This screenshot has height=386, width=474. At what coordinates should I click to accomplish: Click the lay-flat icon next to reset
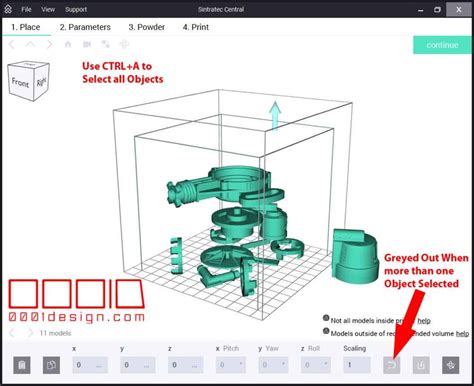click(421, 365)
